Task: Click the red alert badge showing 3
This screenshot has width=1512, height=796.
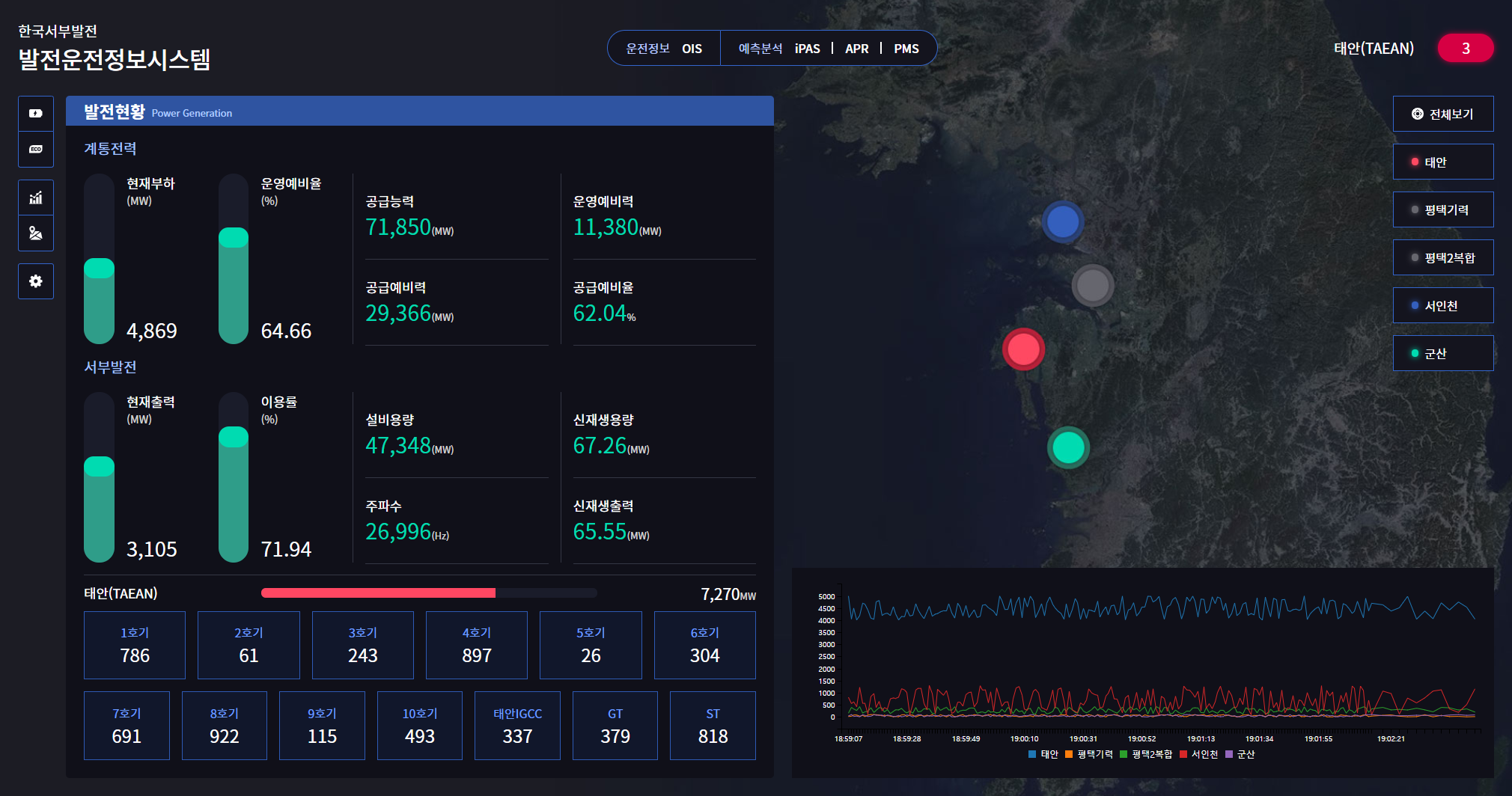Action: coord(1466,48)
